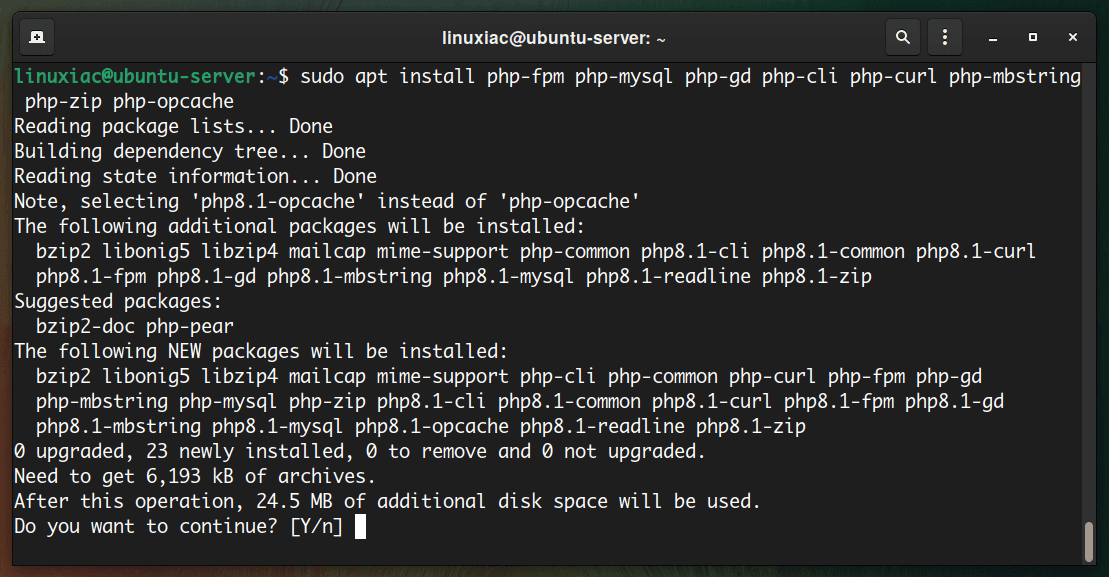Open a new terminal tab with the header icon
The height and width of the screenshot is (577, 1109).
click(x=37, y=37)
